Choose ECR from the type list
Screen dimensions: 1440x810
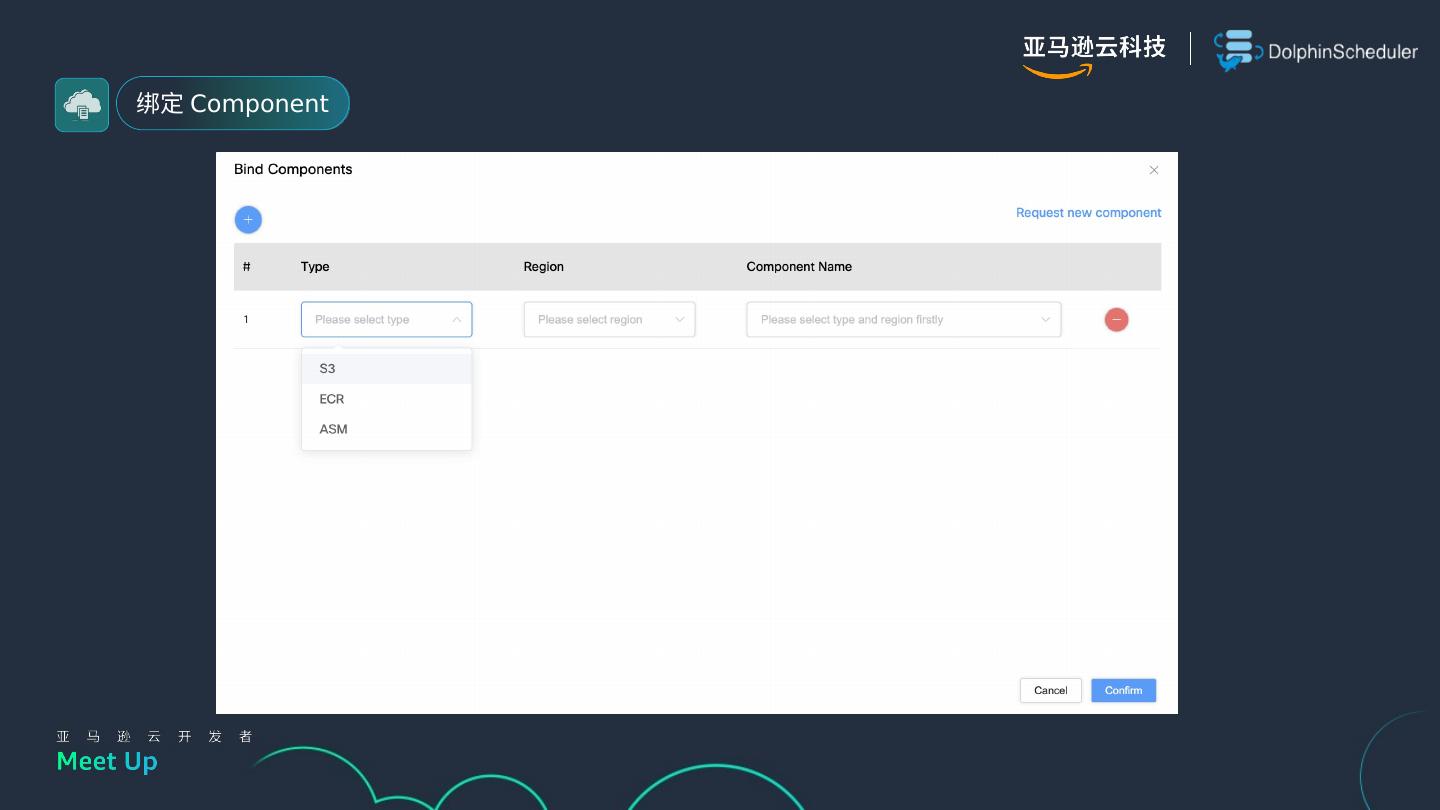(x=332, y=399)
